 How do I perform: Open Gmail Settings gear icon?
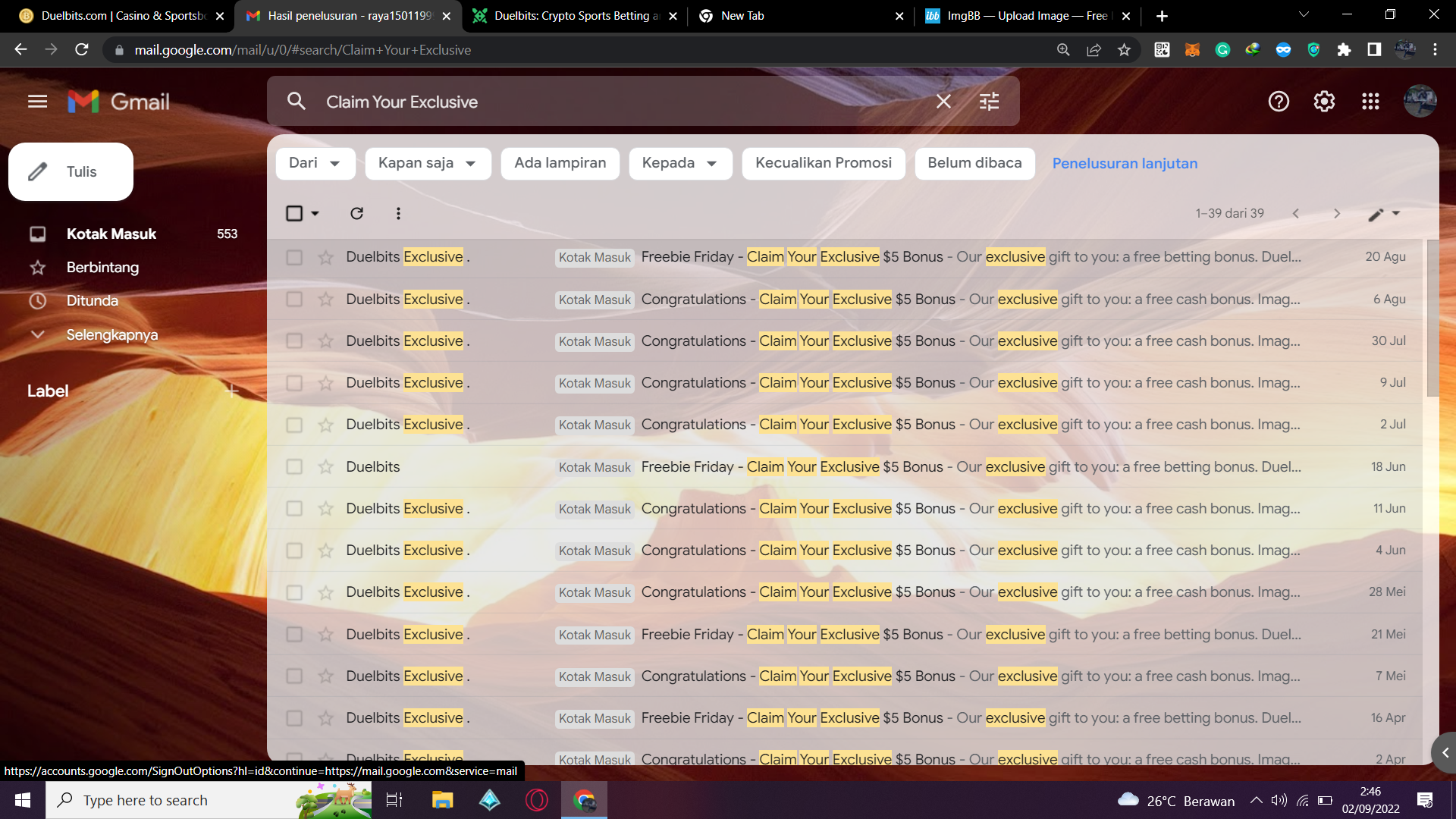(1324, 102)
